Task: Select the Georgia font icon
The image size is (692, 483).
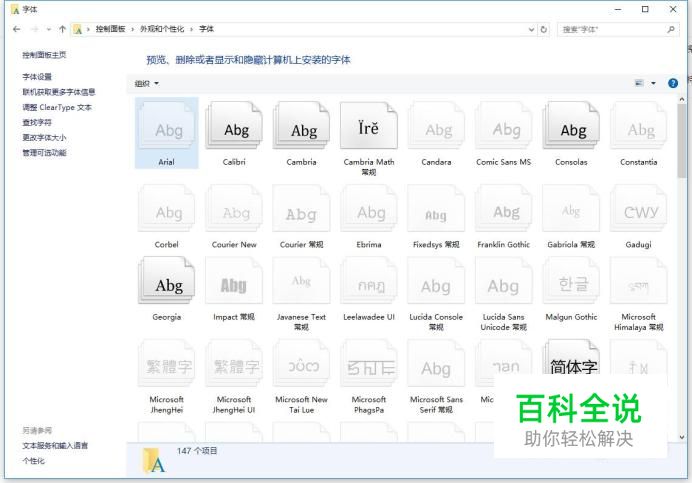Action: click(166, 280)
